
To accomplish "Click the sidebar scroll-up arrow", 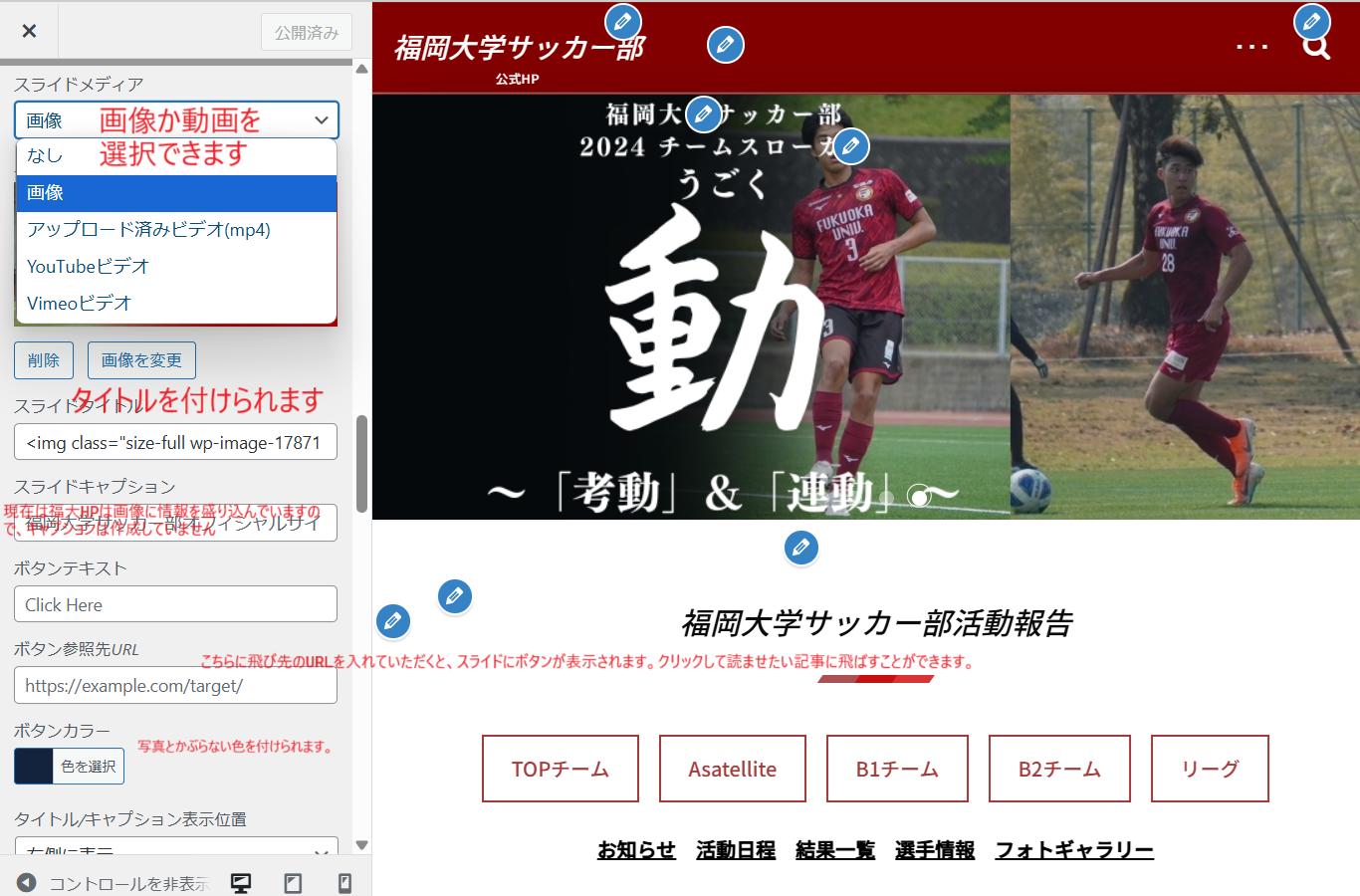I will (x=361, y=69).
